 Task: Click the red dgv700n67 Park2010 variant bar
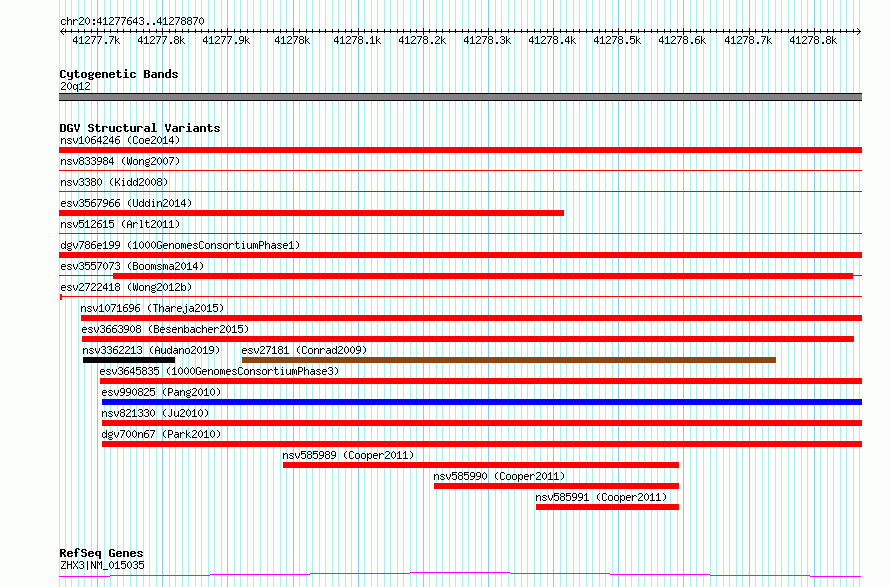tap(482, 444)
